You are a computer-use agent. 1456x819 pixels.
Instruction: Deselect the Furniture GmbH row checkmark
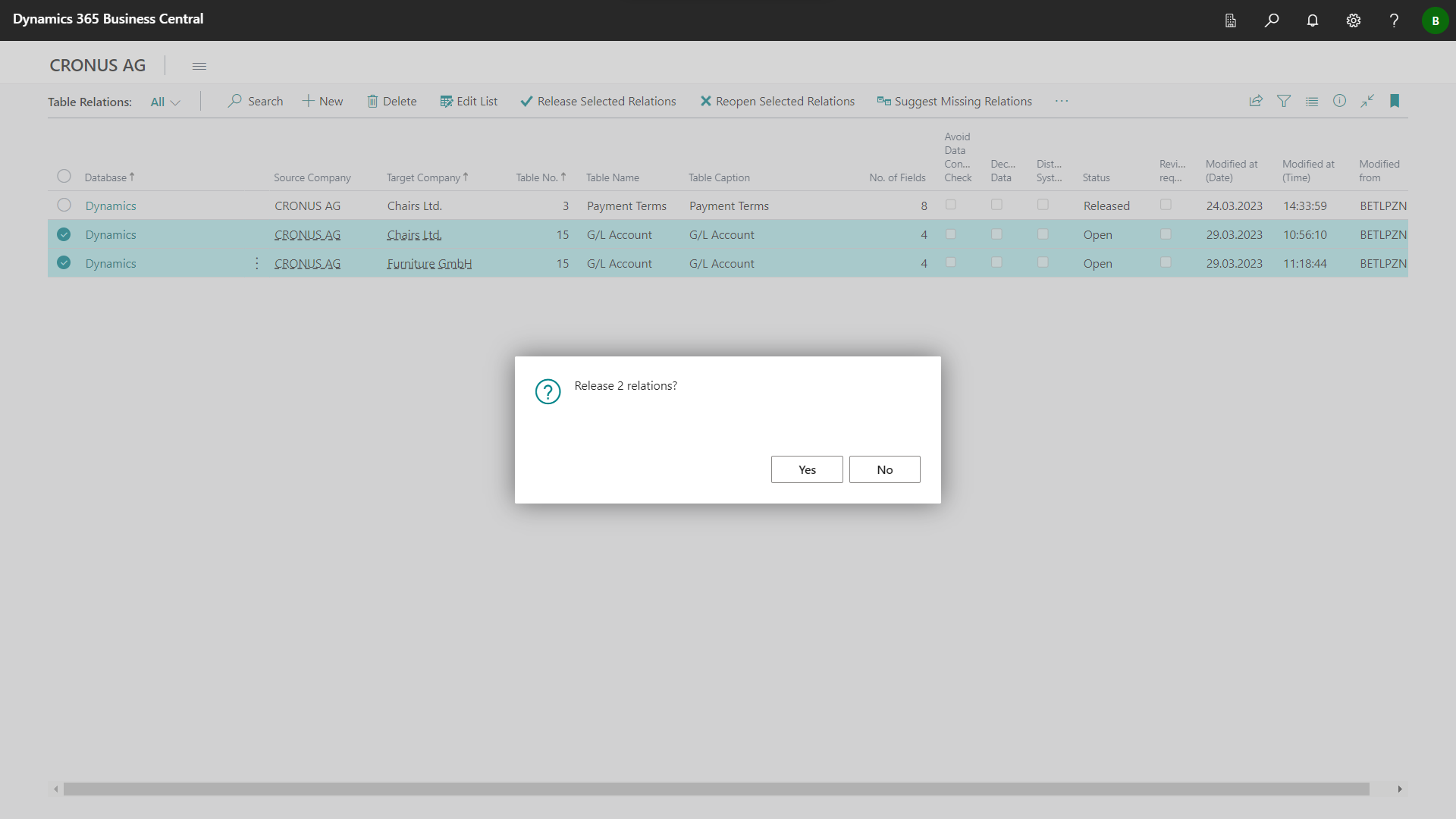pos(64,262)
